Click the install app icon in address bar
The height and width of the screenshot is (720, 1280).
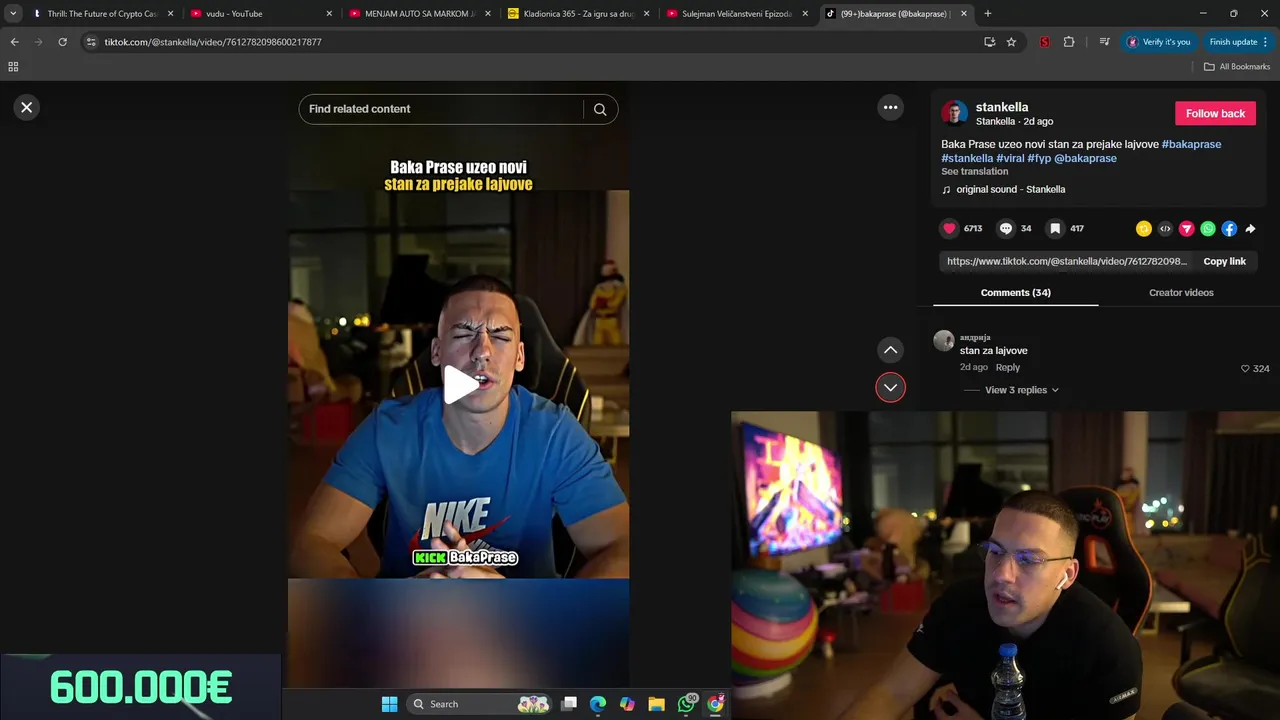(989, 42)
